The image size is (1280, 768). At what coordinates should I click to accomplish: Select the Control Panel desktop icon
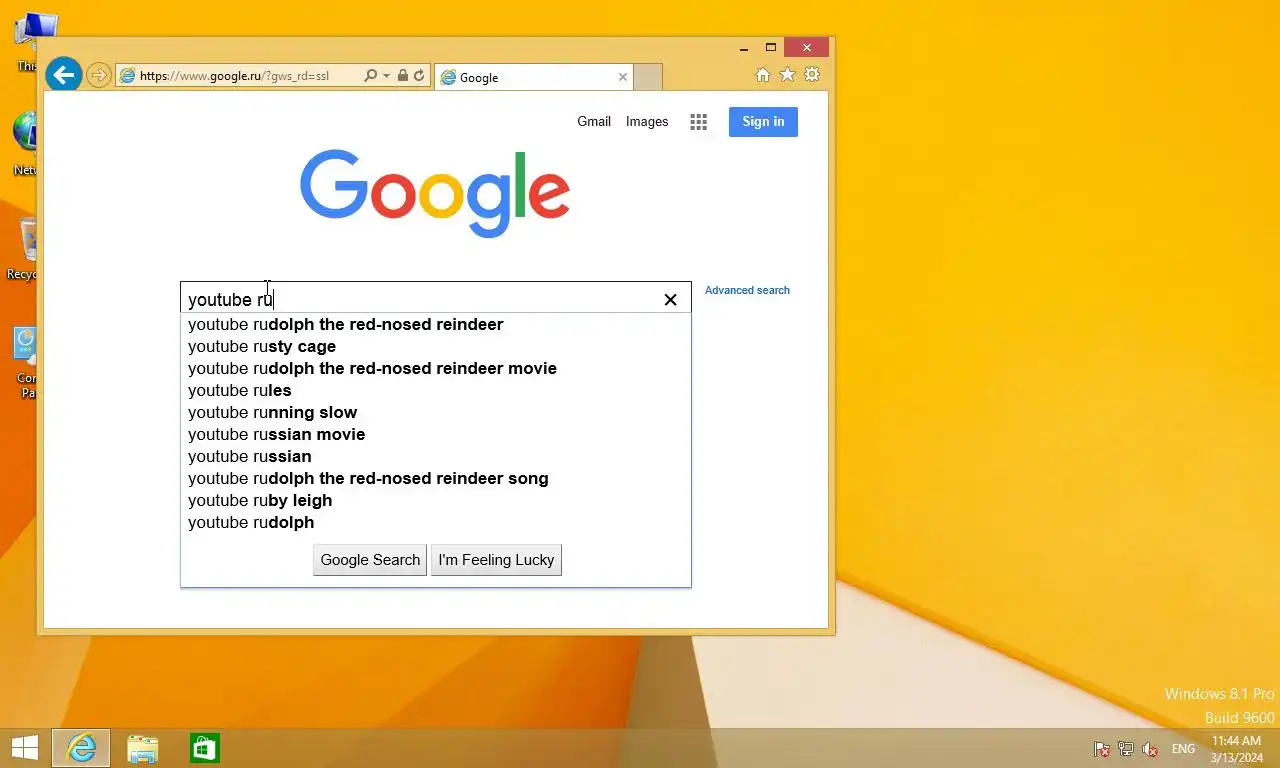(24, 362)
